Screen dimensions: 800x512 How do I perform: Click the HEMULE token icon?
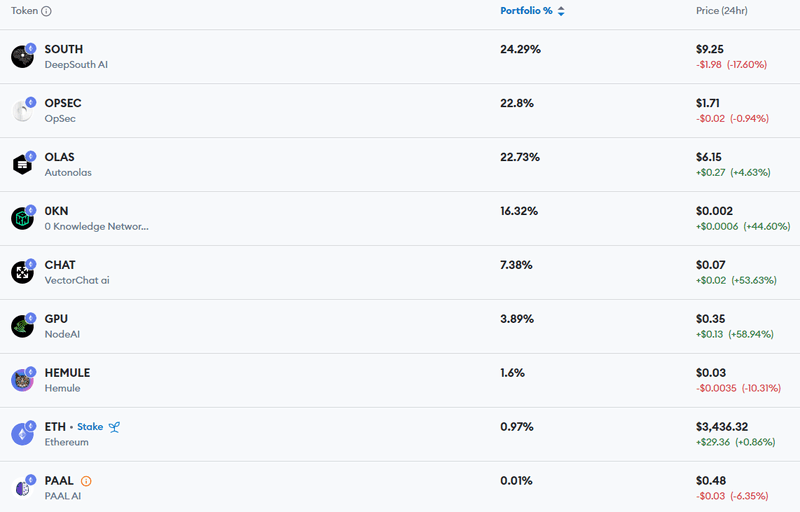tap(22, 380)
